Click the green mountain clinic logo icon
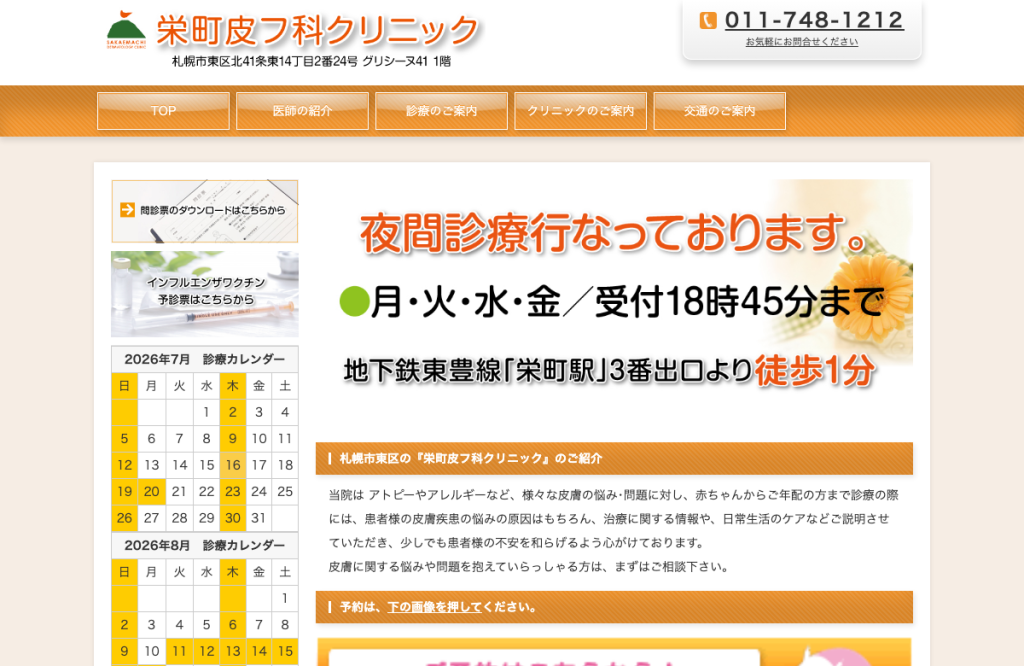Viewport: 1024px width, 666px height. pos(126,30)
